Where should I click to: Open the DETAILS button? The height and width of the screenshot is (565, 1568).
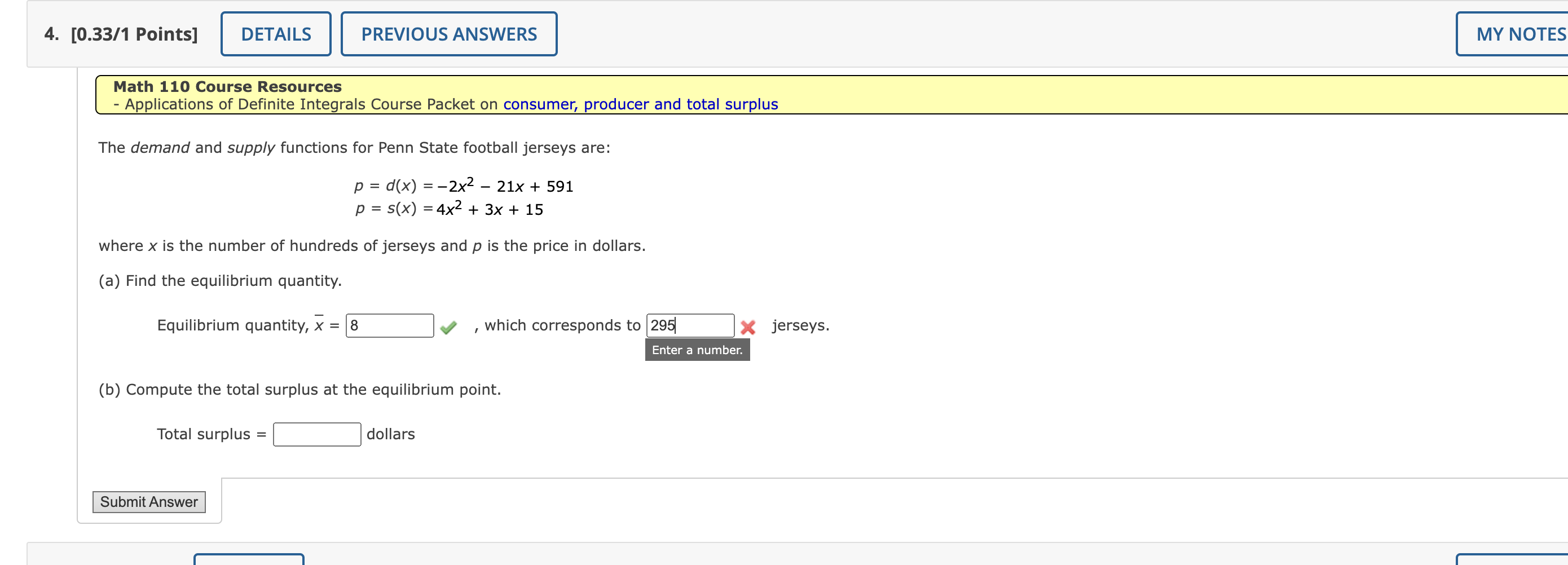(276, 34)
